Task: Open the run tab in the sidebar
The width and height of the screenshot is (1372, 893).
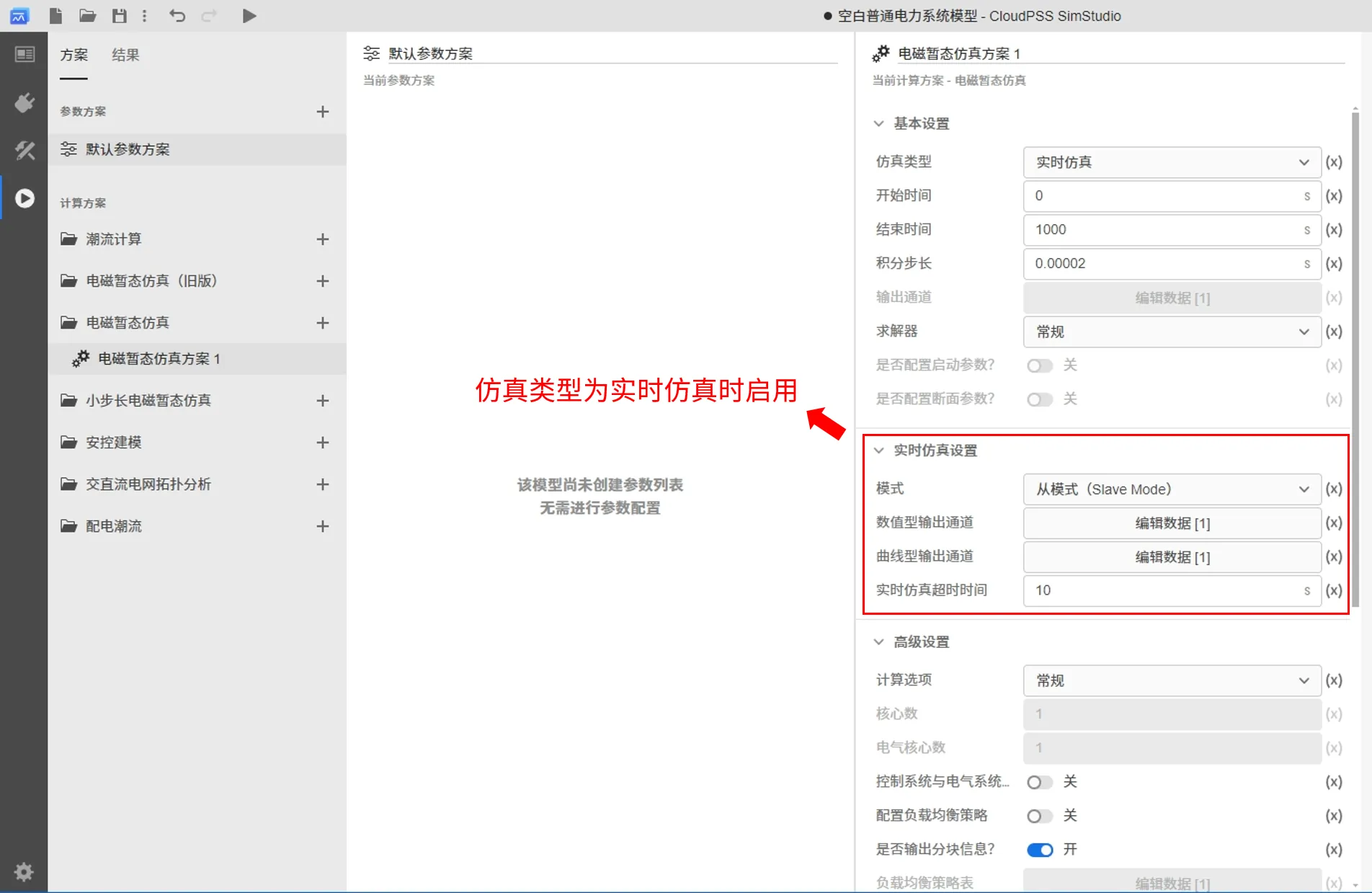Action: (24, 198)
